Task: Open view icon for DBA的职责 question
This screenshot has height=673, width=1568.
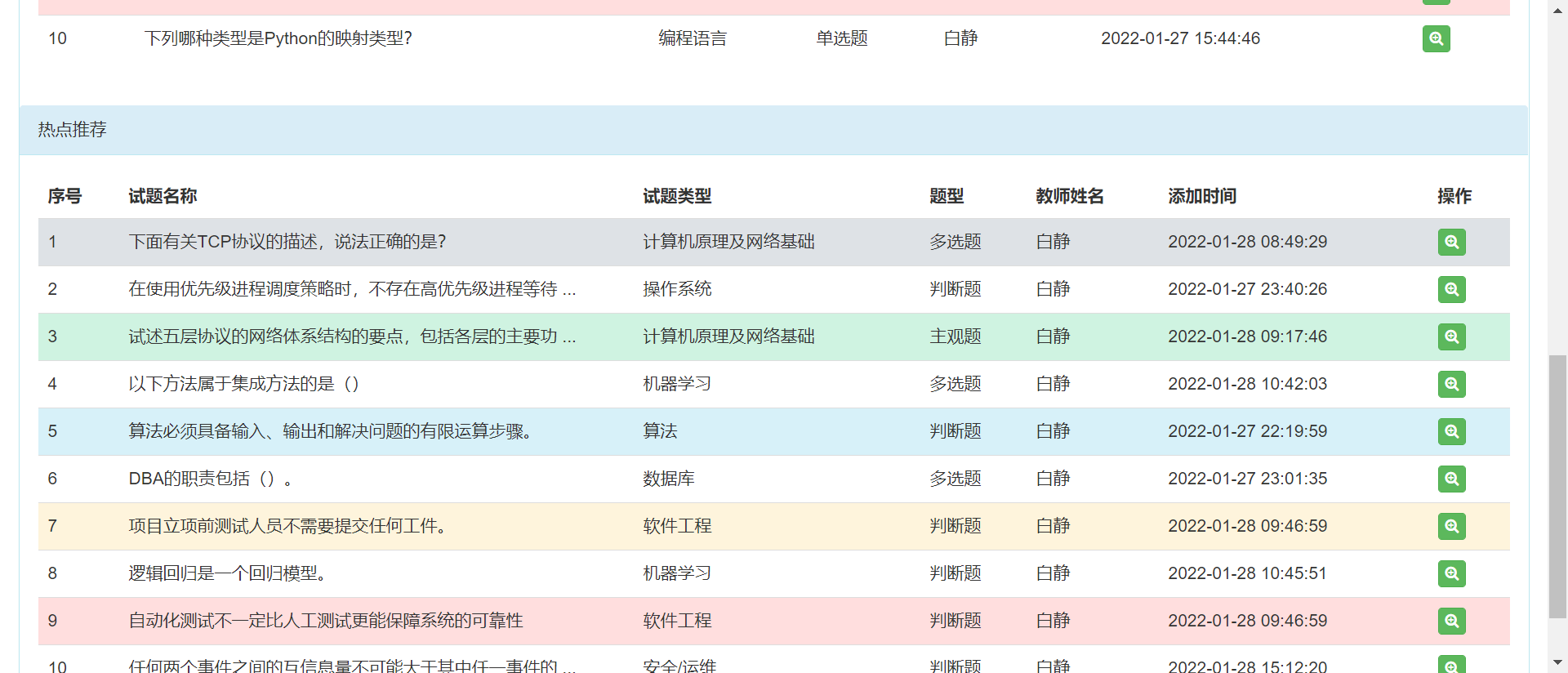Action: click(x=1451, y=479)
